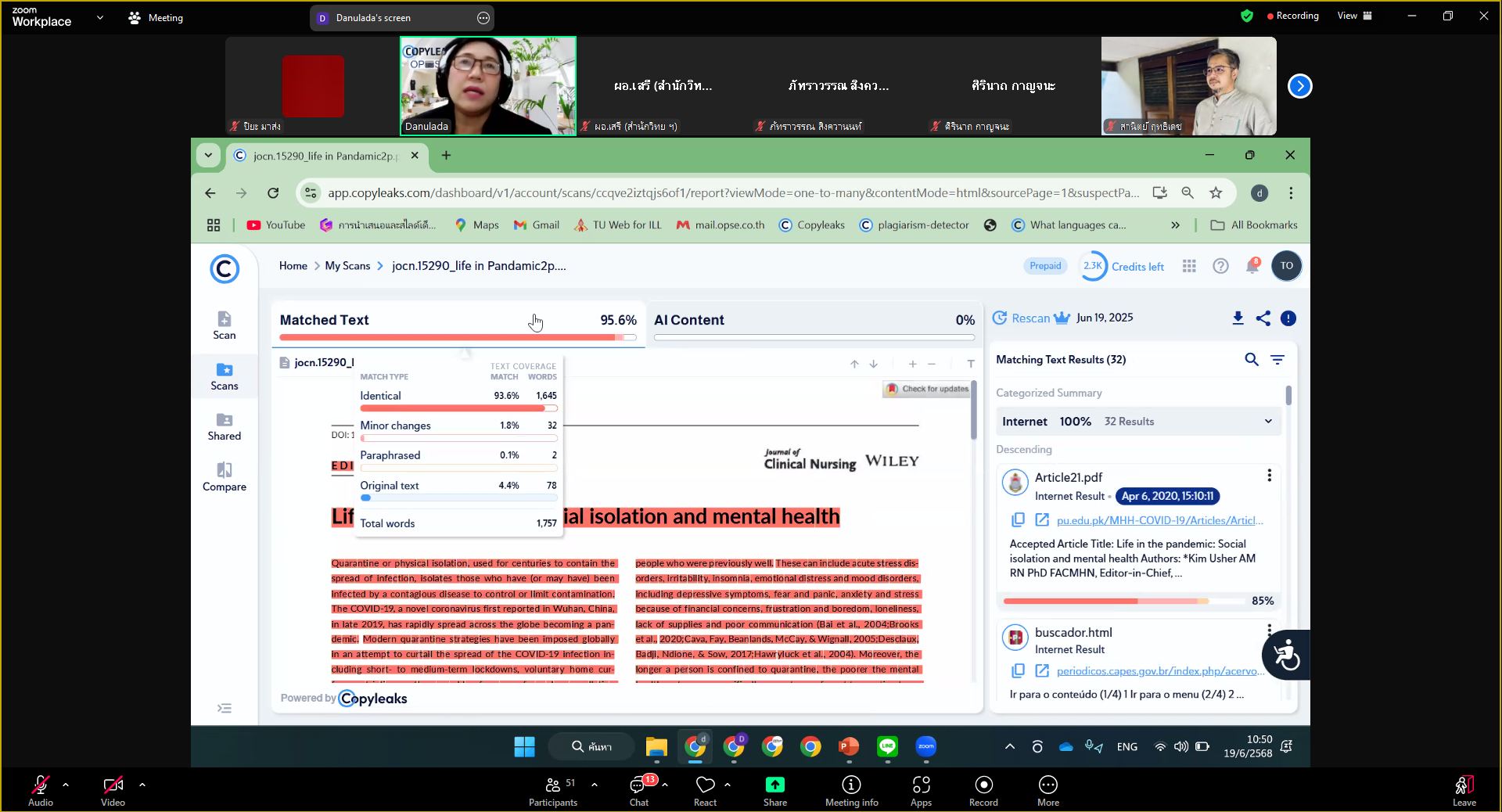Screen dimensions: 1502x812
Task: Open the help question mark icon
Action: click(1220, 266)
